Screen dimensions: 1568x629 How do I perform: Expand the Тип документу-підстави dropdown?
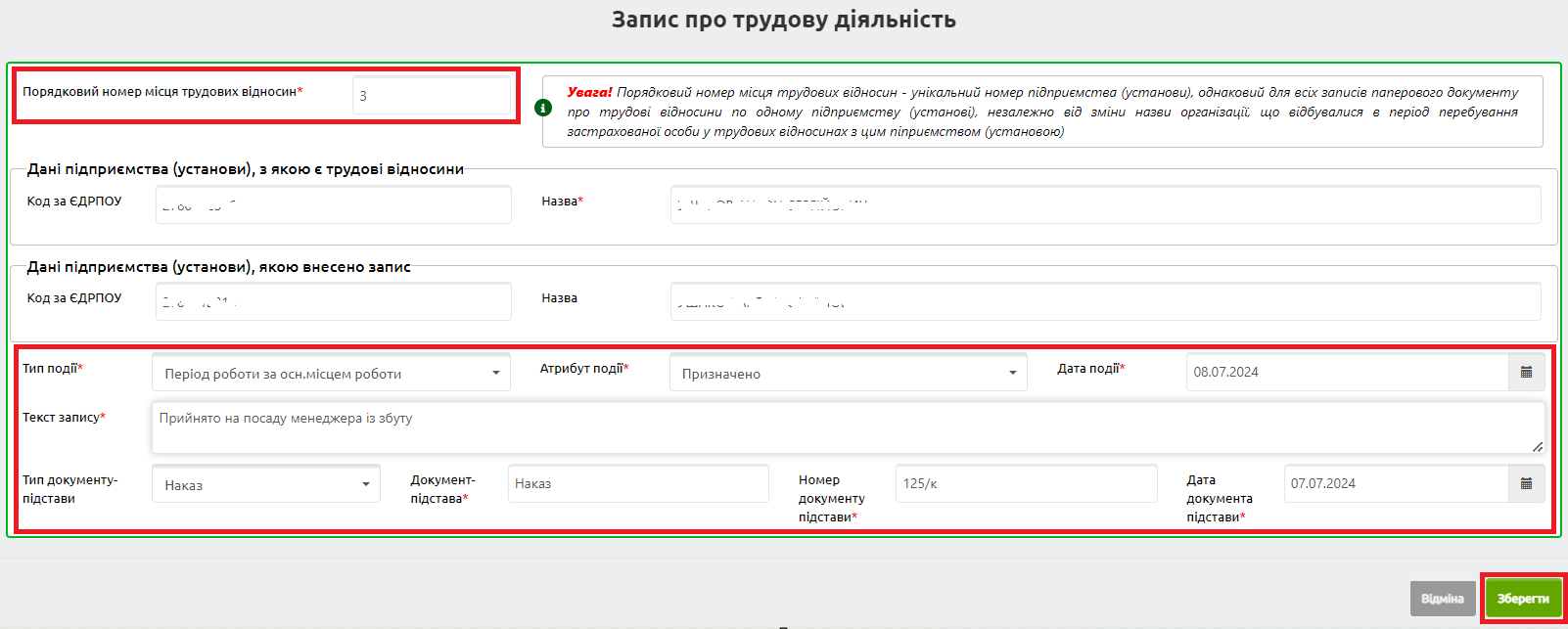[x=266, y=485]
